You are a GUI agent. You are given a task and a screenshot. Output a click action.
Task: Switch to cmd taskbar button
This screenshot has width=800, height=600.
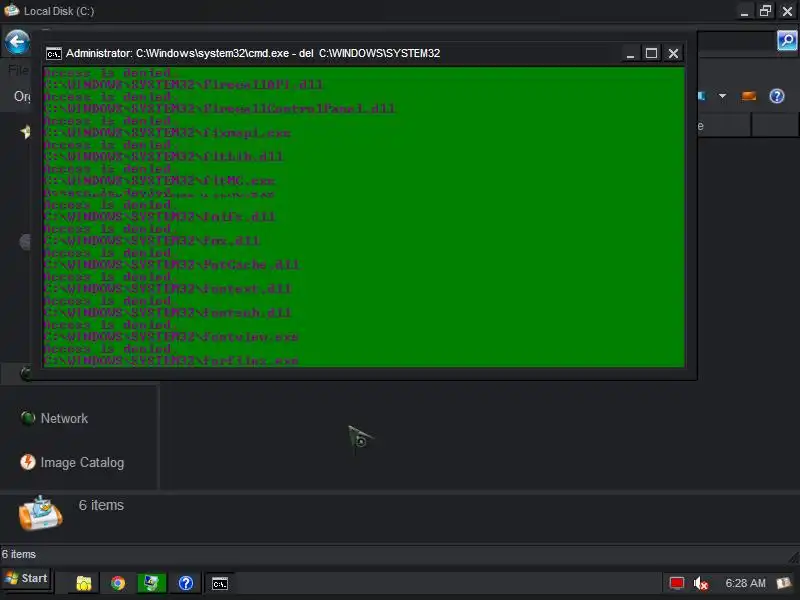pos(220,583)
